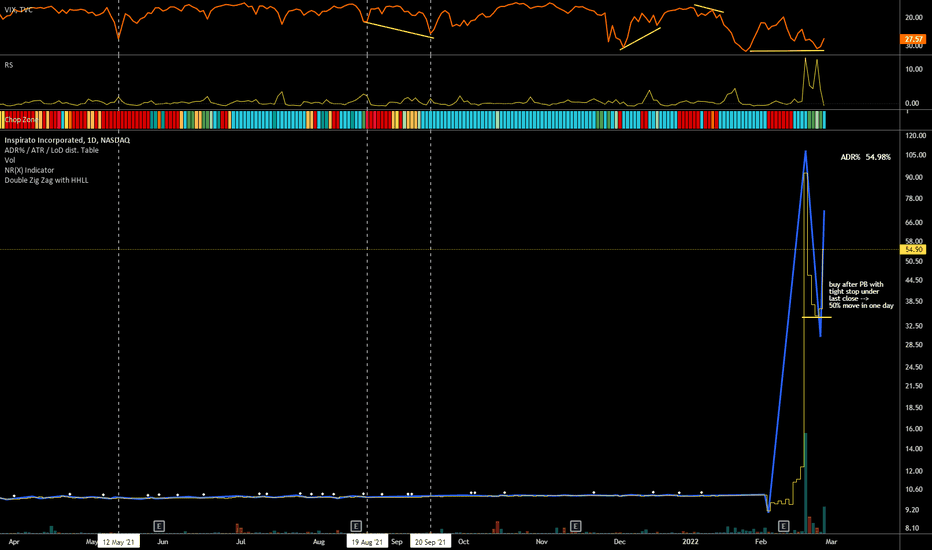Click the 20 Sep '21 date label

point(430,542)
